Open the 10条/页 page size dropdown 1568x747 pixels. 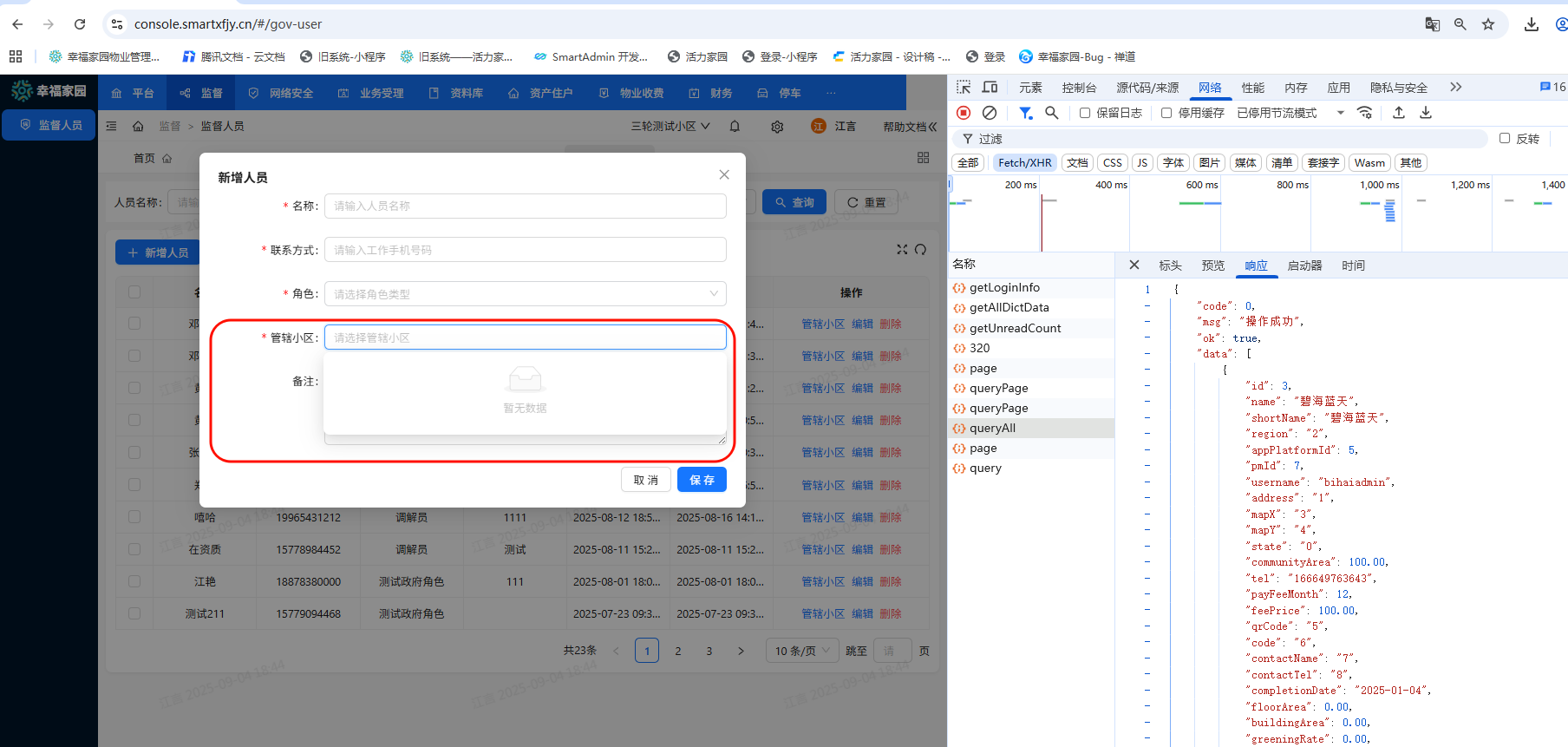[x=802, y=651]
